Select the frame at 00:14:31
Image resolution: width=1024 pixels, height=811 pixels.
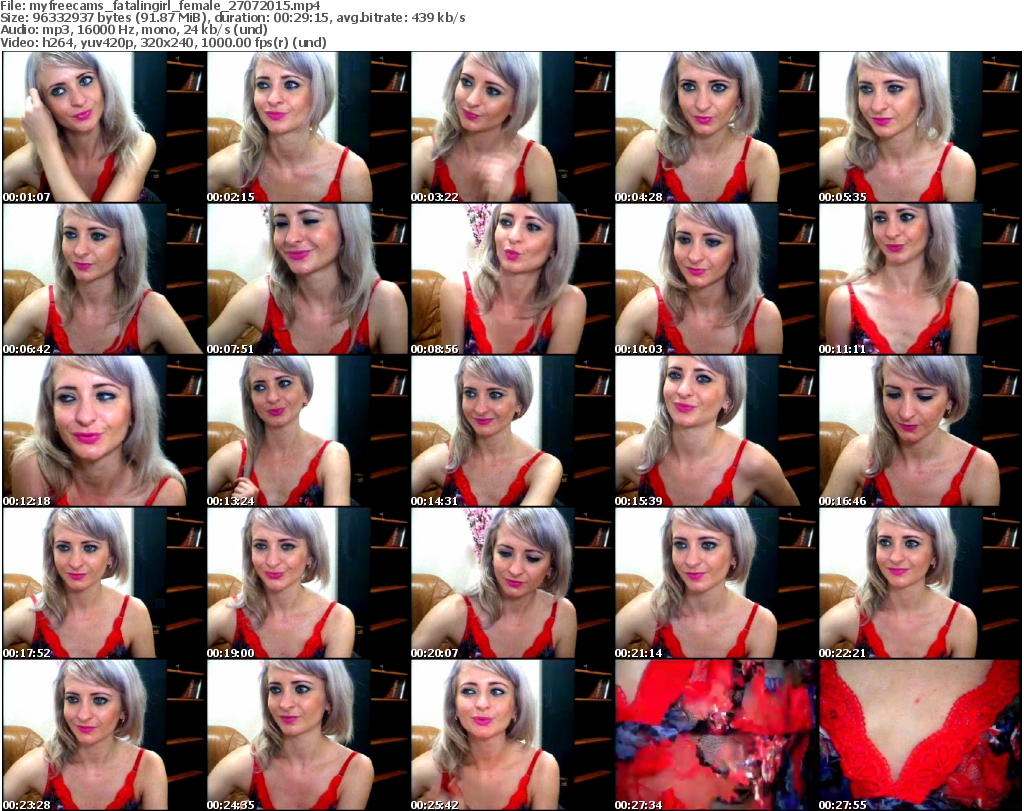[x=512, y=431]
